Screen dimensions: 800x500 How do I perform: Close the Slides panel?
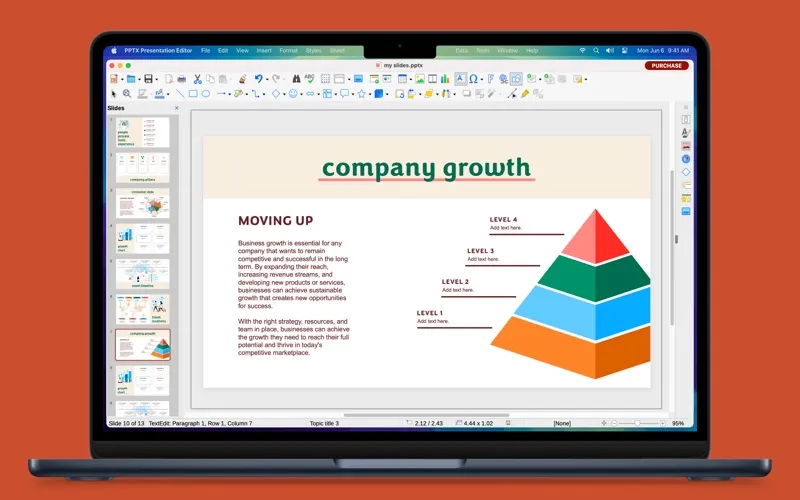(x=177, y=108)
